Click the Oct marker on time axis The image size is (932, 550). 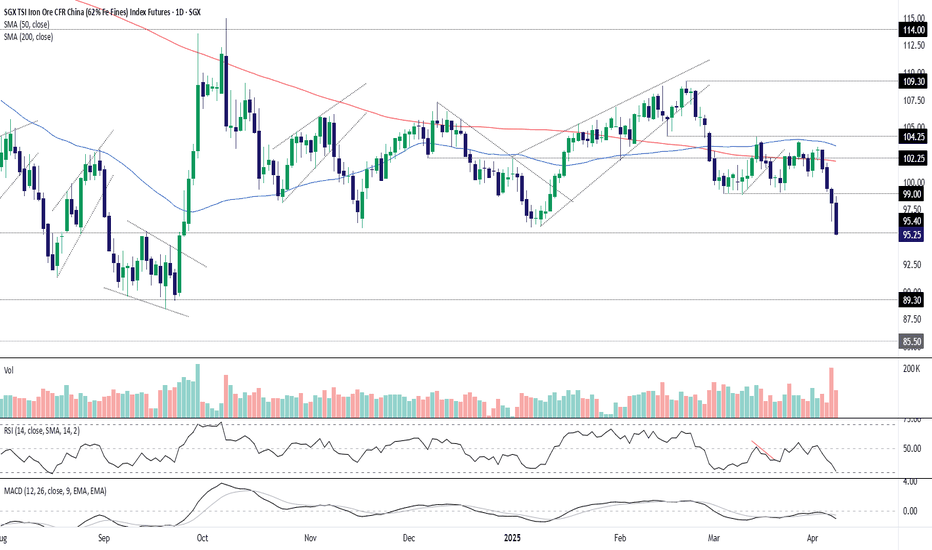click(202, 538)
